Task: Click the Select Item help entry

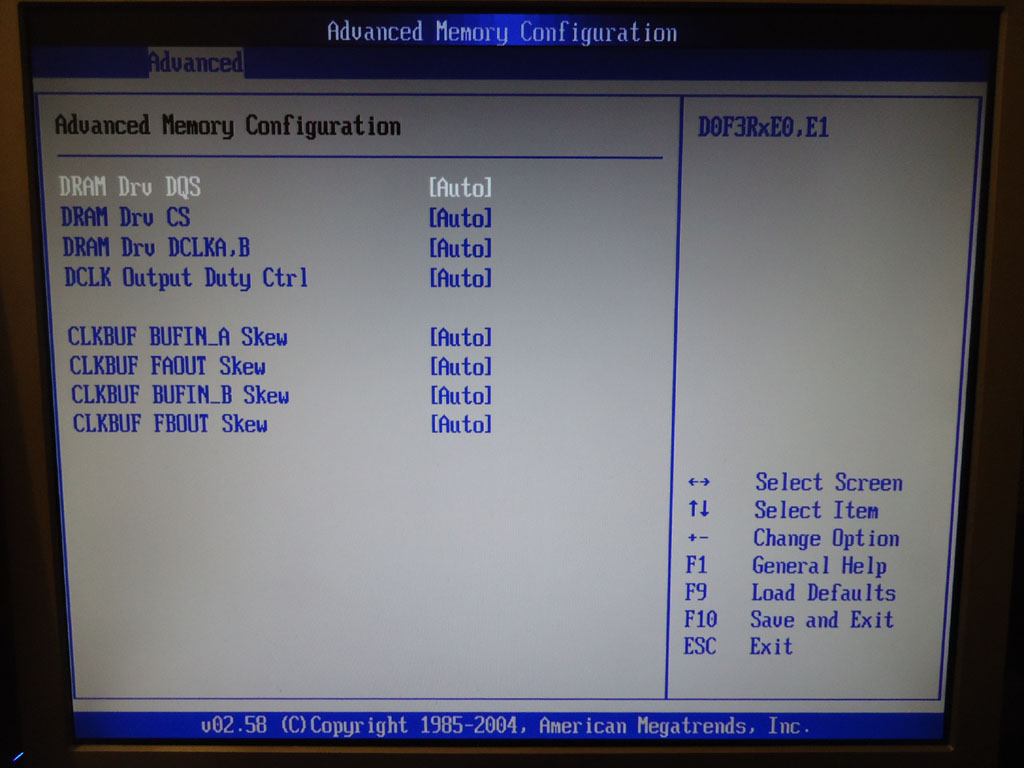Action: (x=816, y=510)
